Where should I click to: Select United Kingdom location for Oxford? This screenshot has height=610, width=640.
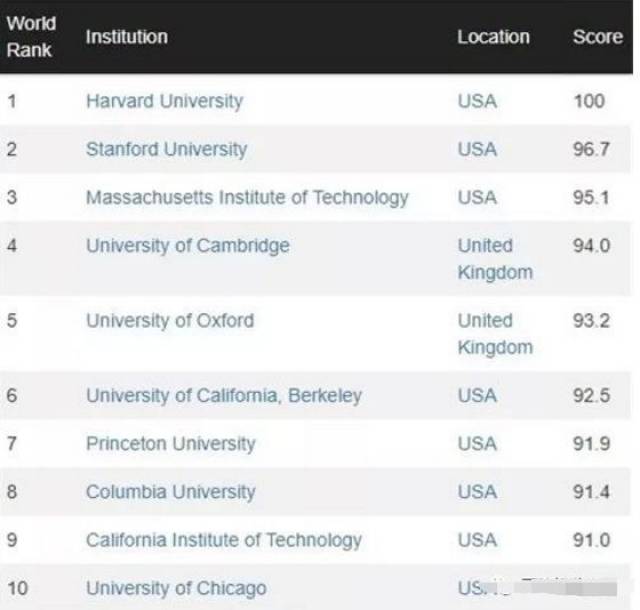click(x=495, y=334)
